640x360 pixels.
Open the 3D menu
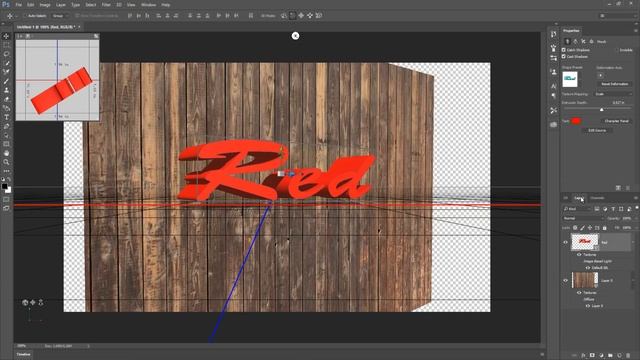click(119, 5)
